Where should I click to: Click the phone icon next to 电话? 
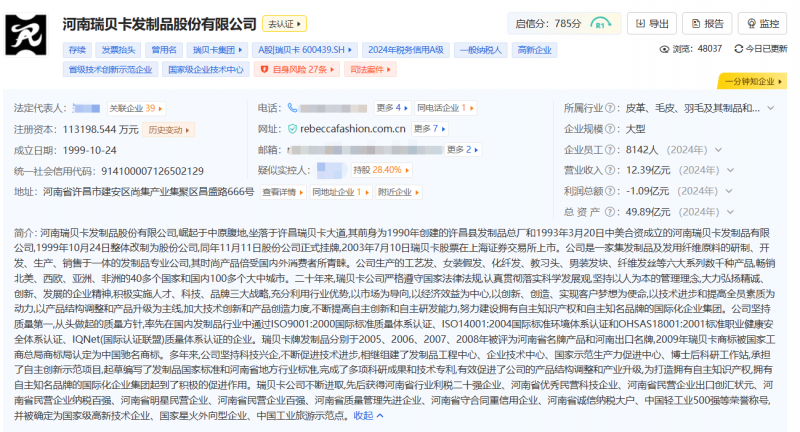(x=292, y=108)
